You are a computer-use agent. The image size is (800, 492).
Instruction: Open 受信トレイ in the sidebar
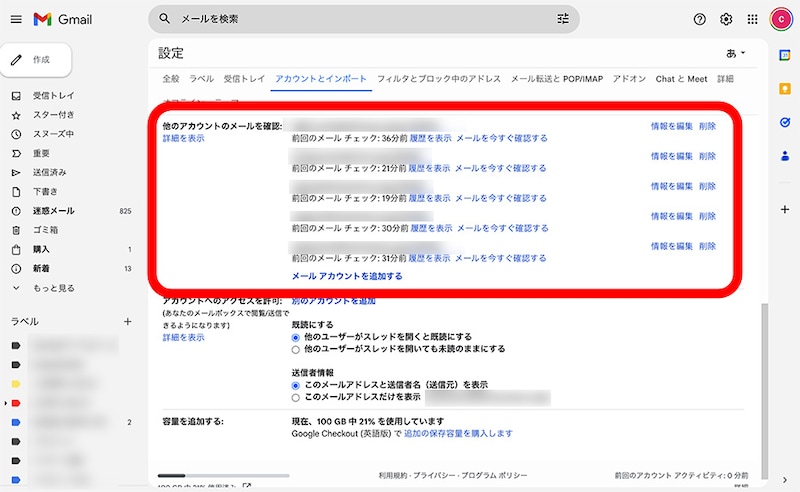click(54, 95)
